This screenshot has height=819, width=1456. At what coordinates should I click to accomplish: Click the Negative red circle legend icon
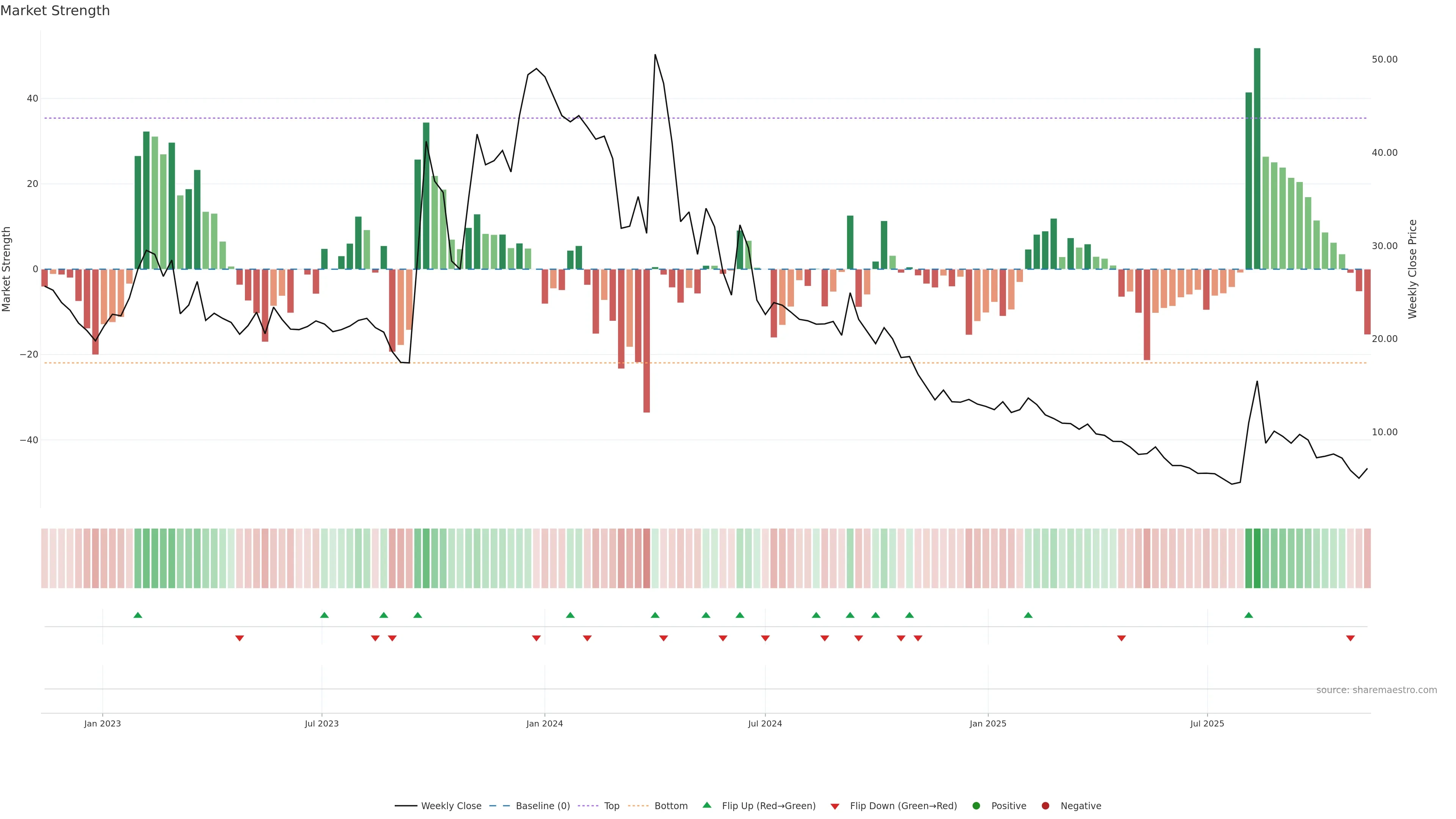[x=1045, y=806]
